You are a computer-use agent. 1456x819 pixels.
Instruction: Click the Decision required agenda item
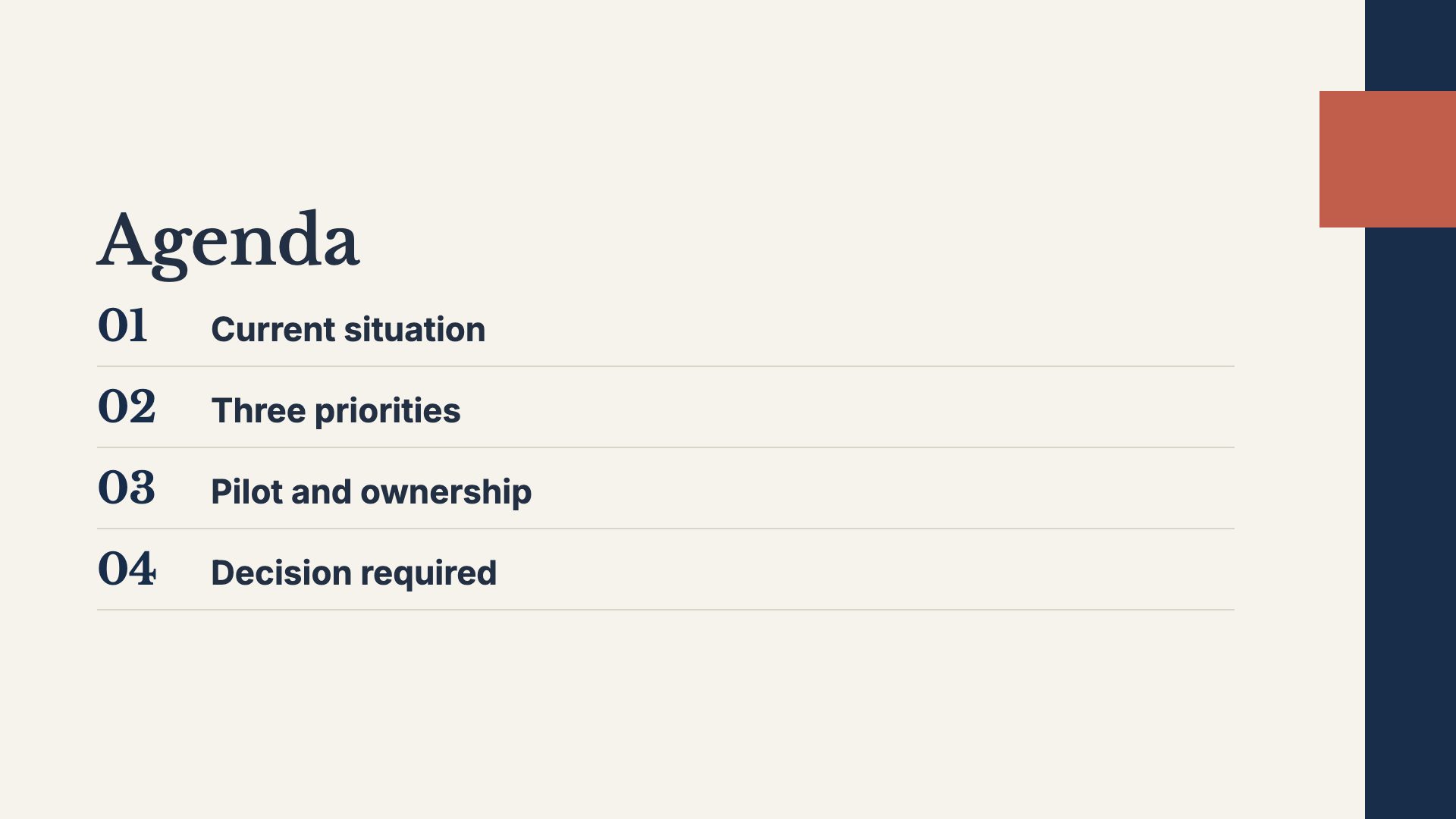point(354,573)
